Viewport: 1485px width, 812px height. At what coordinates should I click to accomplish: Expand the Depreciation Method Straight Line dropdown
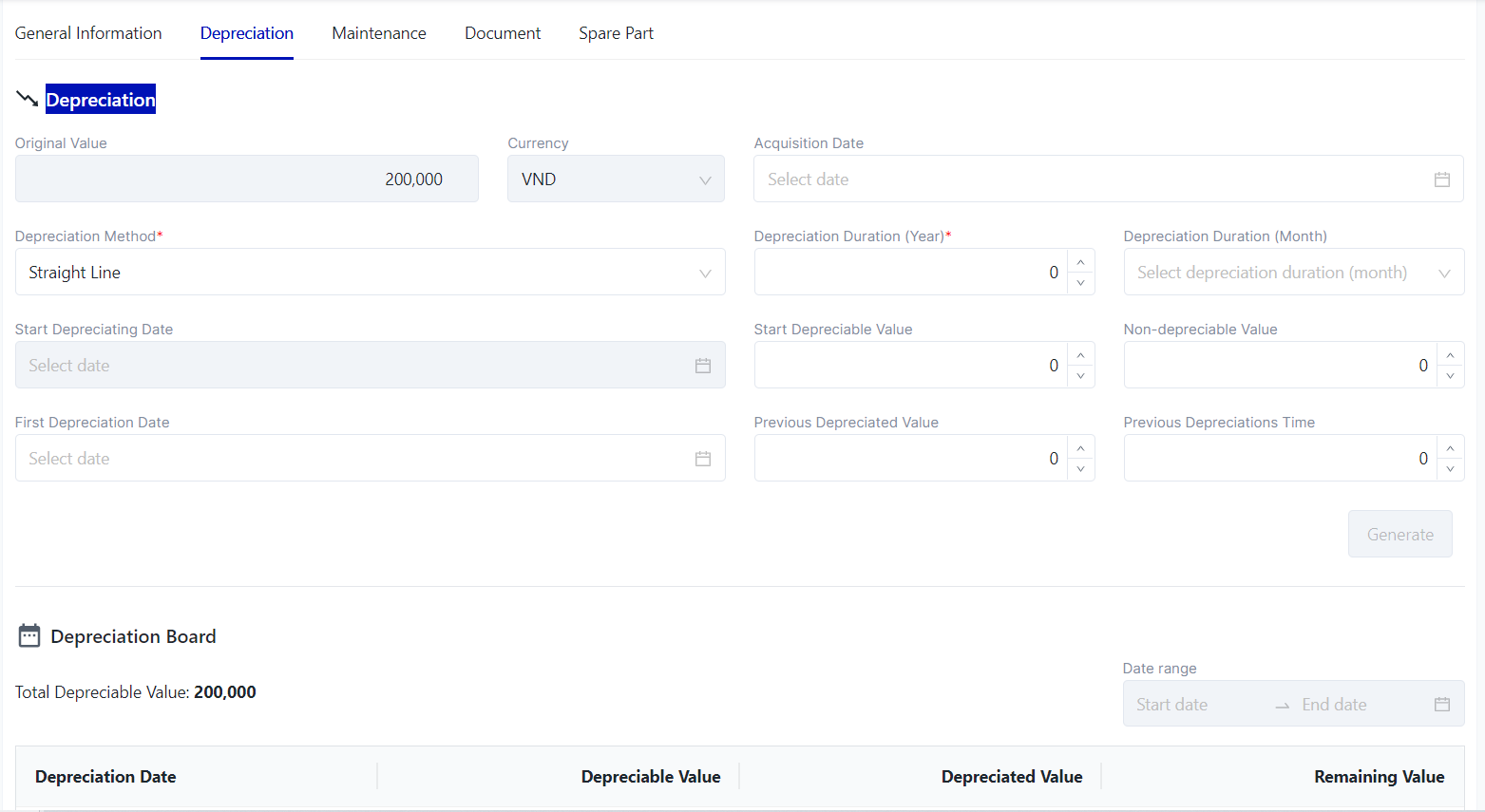pos(370,273)
